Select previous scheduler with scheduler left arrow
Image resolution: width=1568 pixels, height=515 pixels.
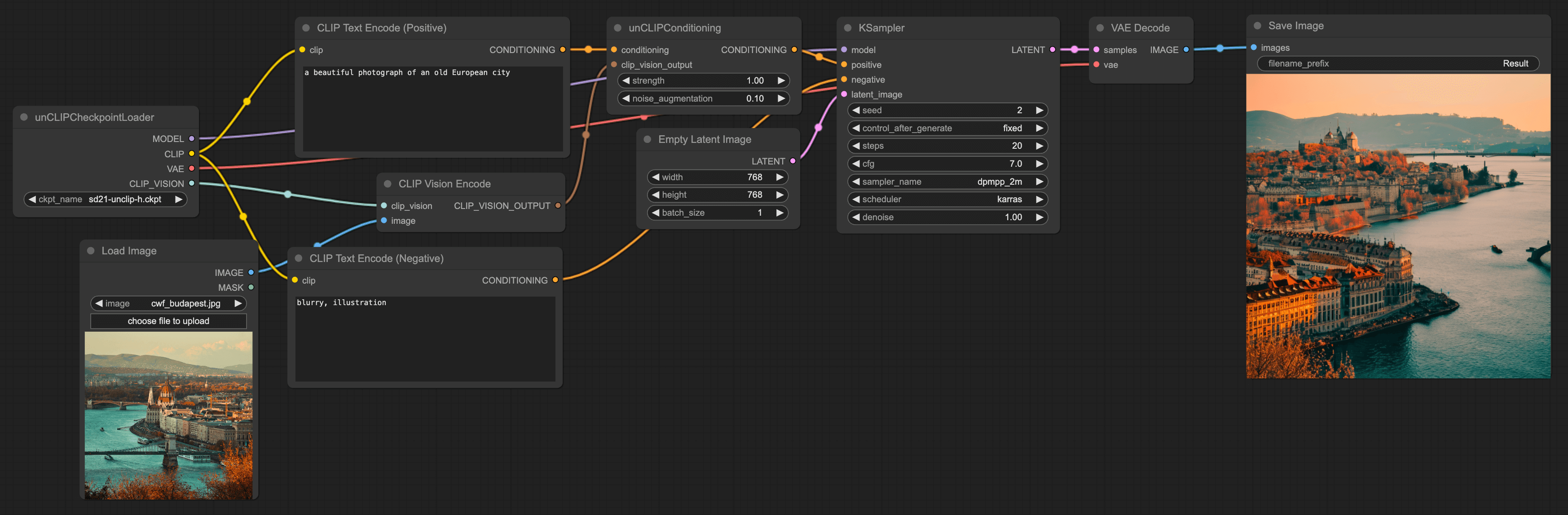click(856, 199)
